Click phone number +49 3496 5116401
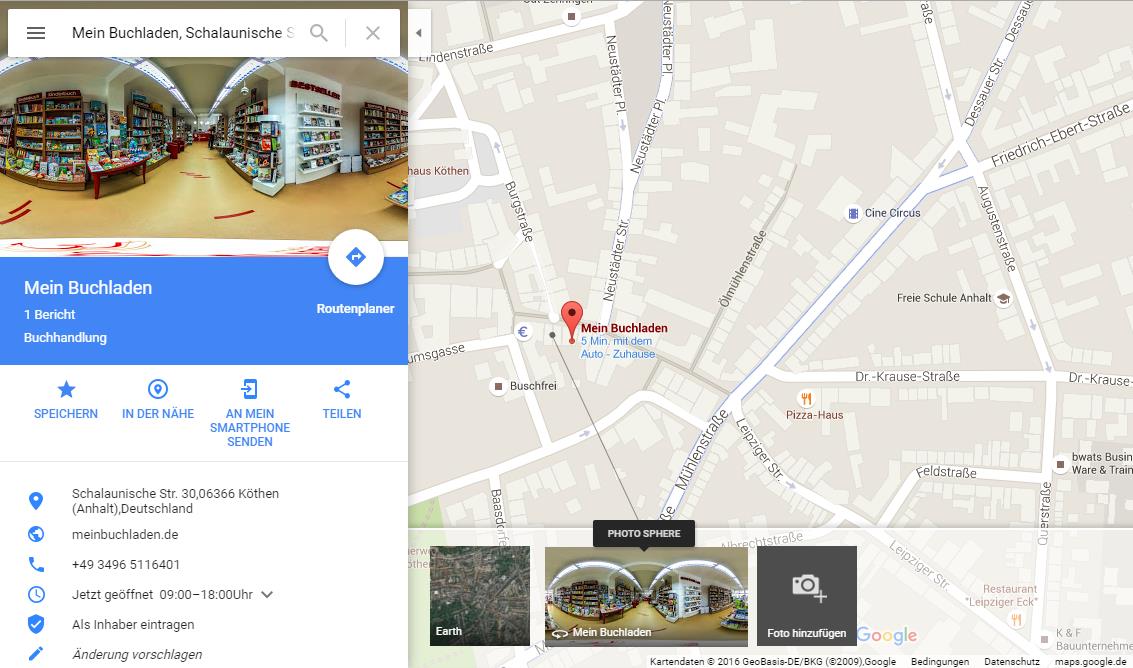1133x668 pixels. pos(126,565)
